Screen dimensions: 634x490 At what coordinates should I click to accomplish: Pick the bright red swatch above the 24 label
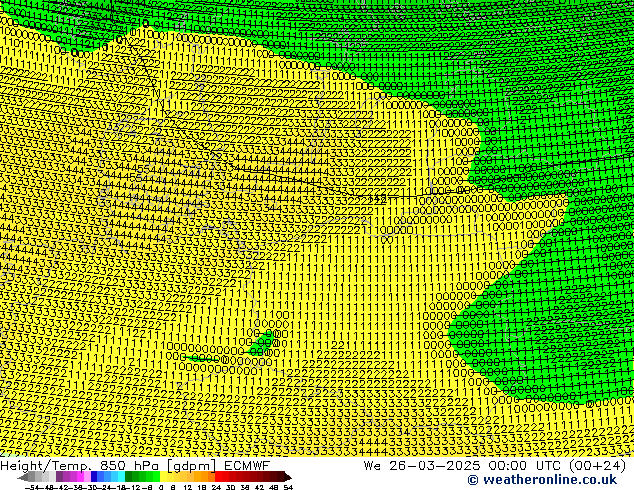click(x=218, y=476)
